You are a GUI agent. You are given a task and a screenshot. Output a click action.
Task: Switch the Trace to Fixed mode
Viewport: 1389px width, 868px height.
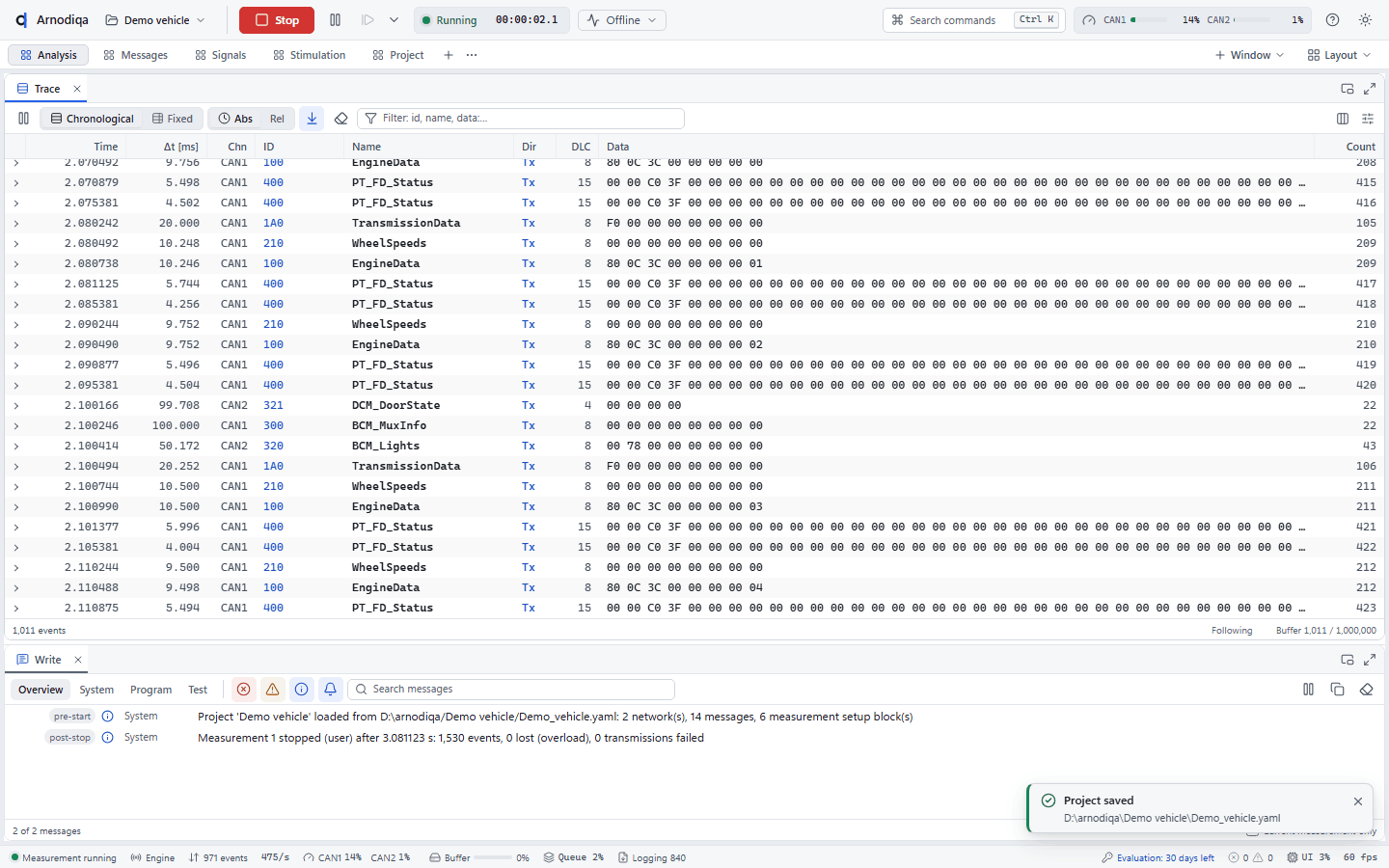point(173,119)
